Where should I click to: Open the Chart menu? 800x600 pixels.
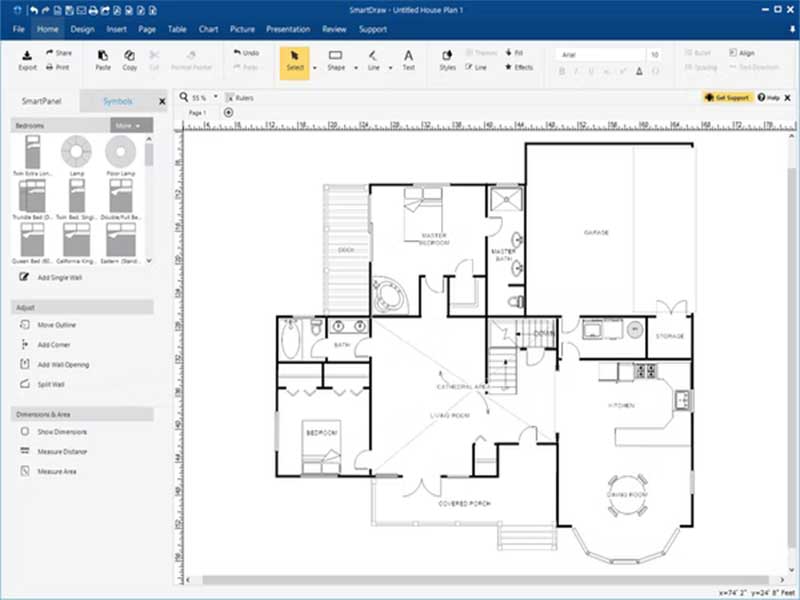coord(207,29)
